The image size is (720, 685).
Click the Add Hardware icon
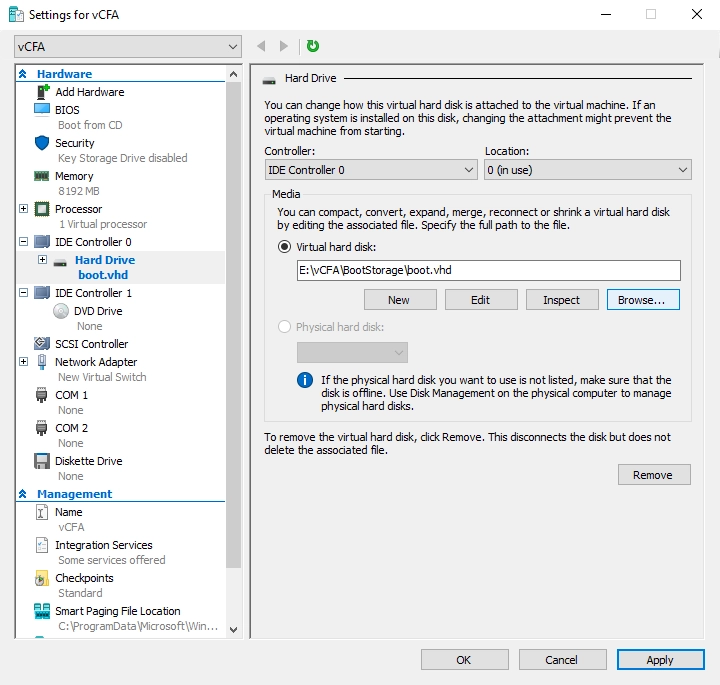tap(42, 92)
